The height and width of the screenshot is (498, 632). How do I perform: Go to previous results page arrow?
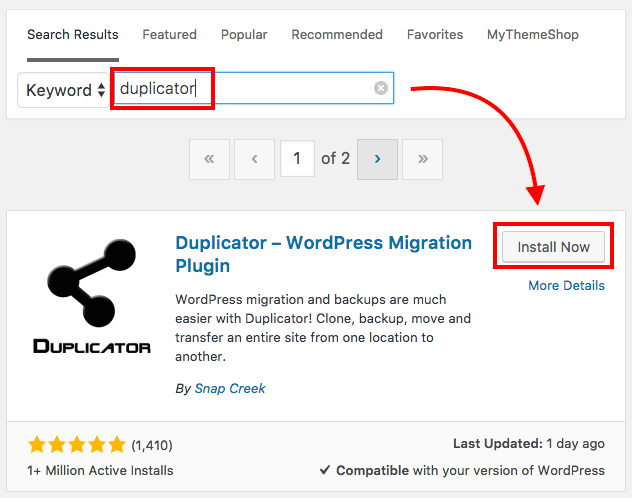click(254, 159)
